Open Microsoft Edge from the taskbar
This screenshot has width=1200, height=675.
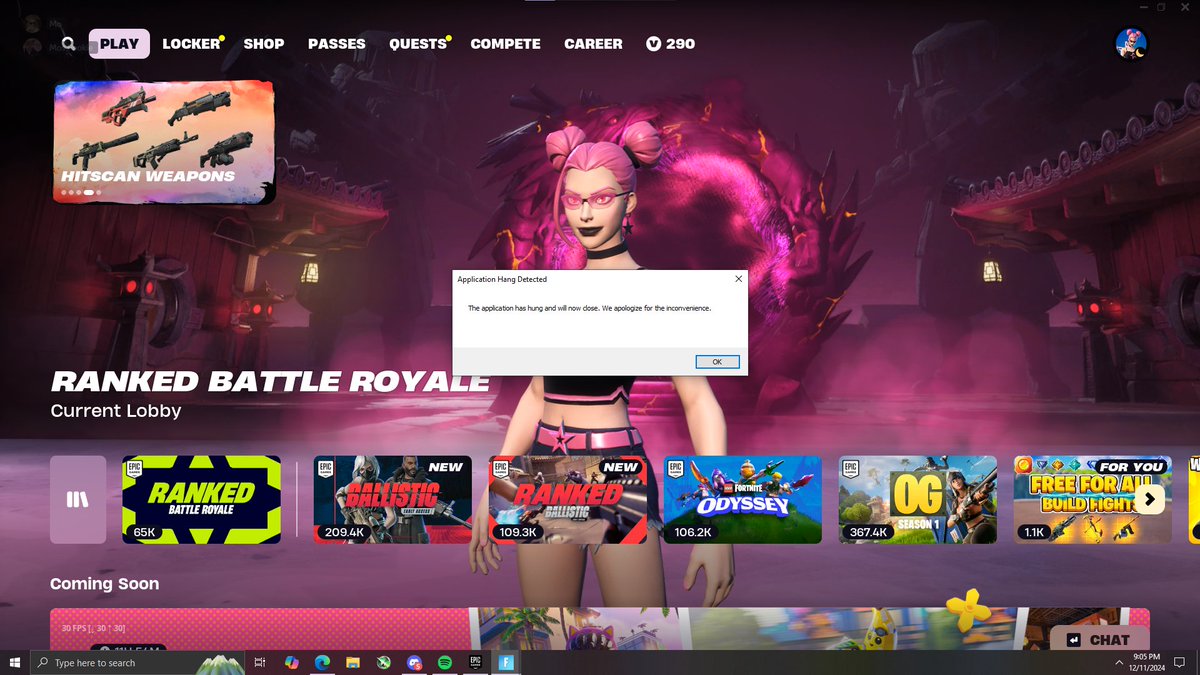click(x=322, y=663)
